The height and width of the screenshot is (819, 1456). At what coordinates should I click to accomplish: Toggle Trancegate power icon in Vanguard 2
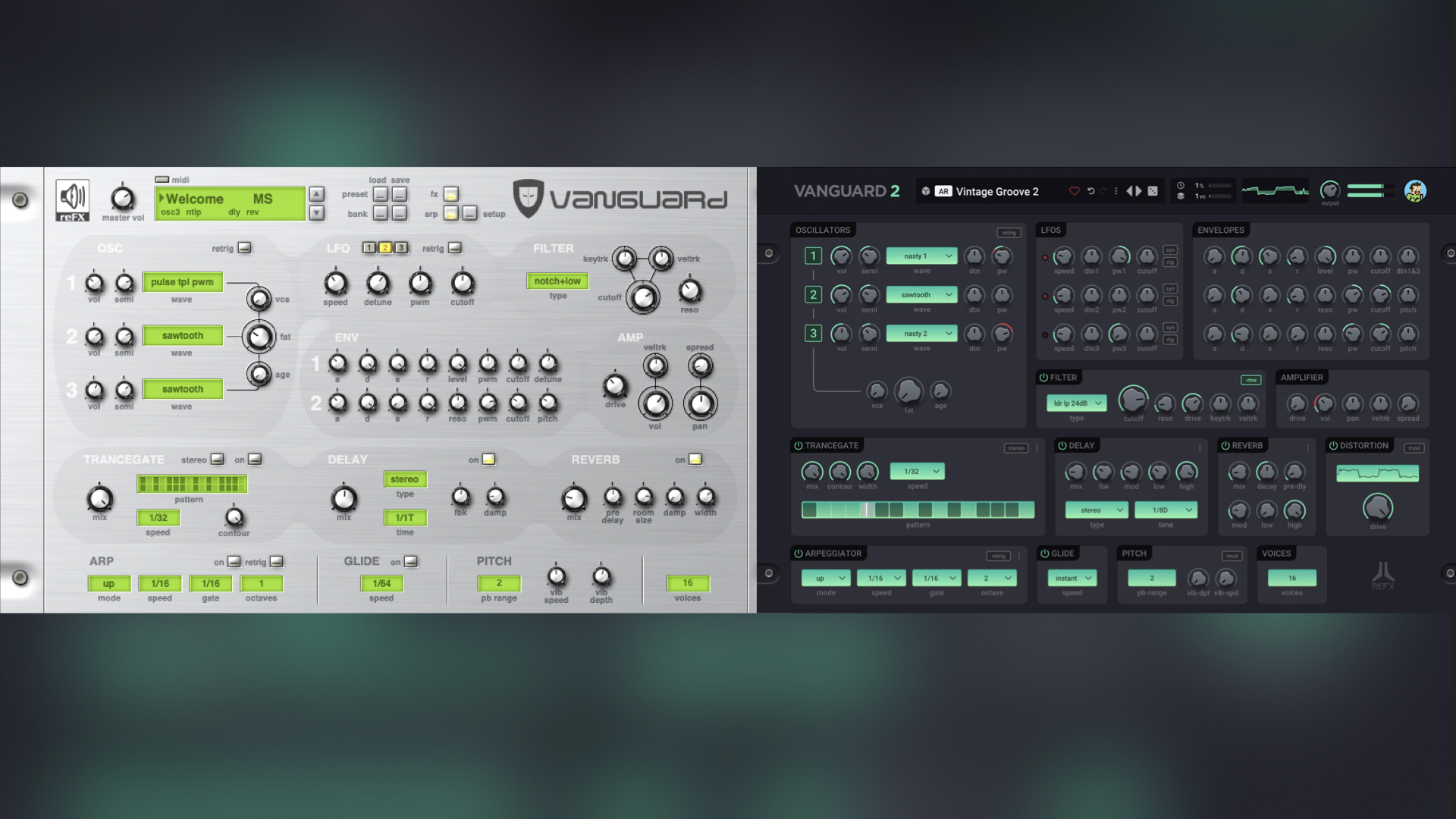tap(798, 446)
